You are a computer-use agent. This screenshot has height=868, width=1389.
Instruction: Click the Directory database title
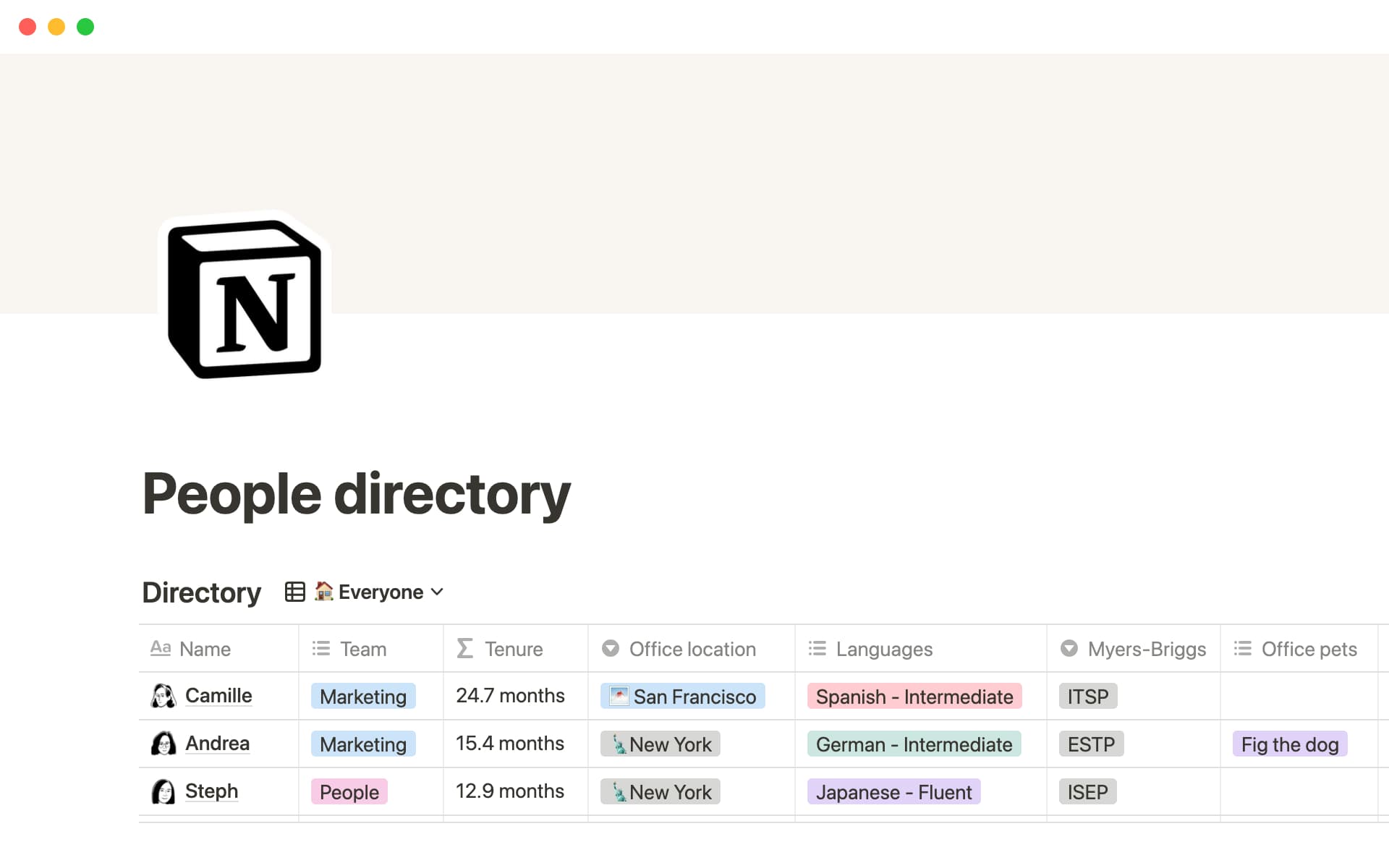tap(201, 592)
